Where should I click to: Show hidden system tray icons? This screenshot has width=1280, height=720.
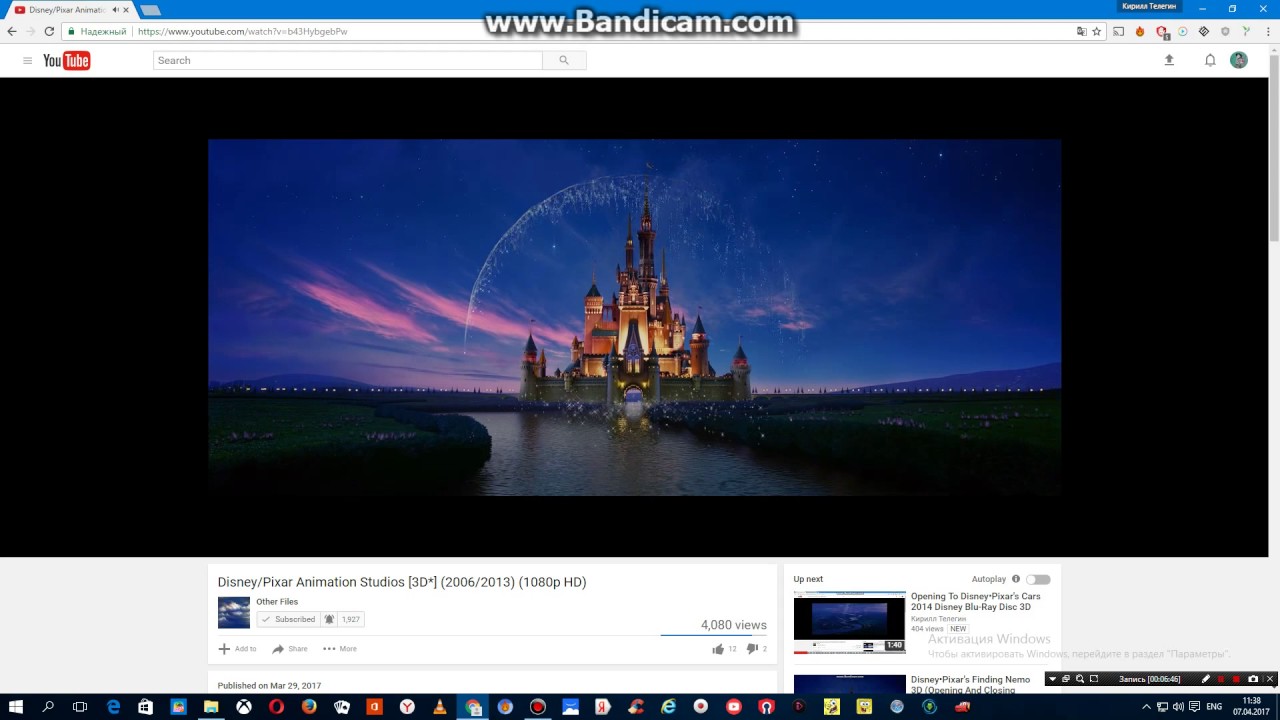[x=1146, y=707]
